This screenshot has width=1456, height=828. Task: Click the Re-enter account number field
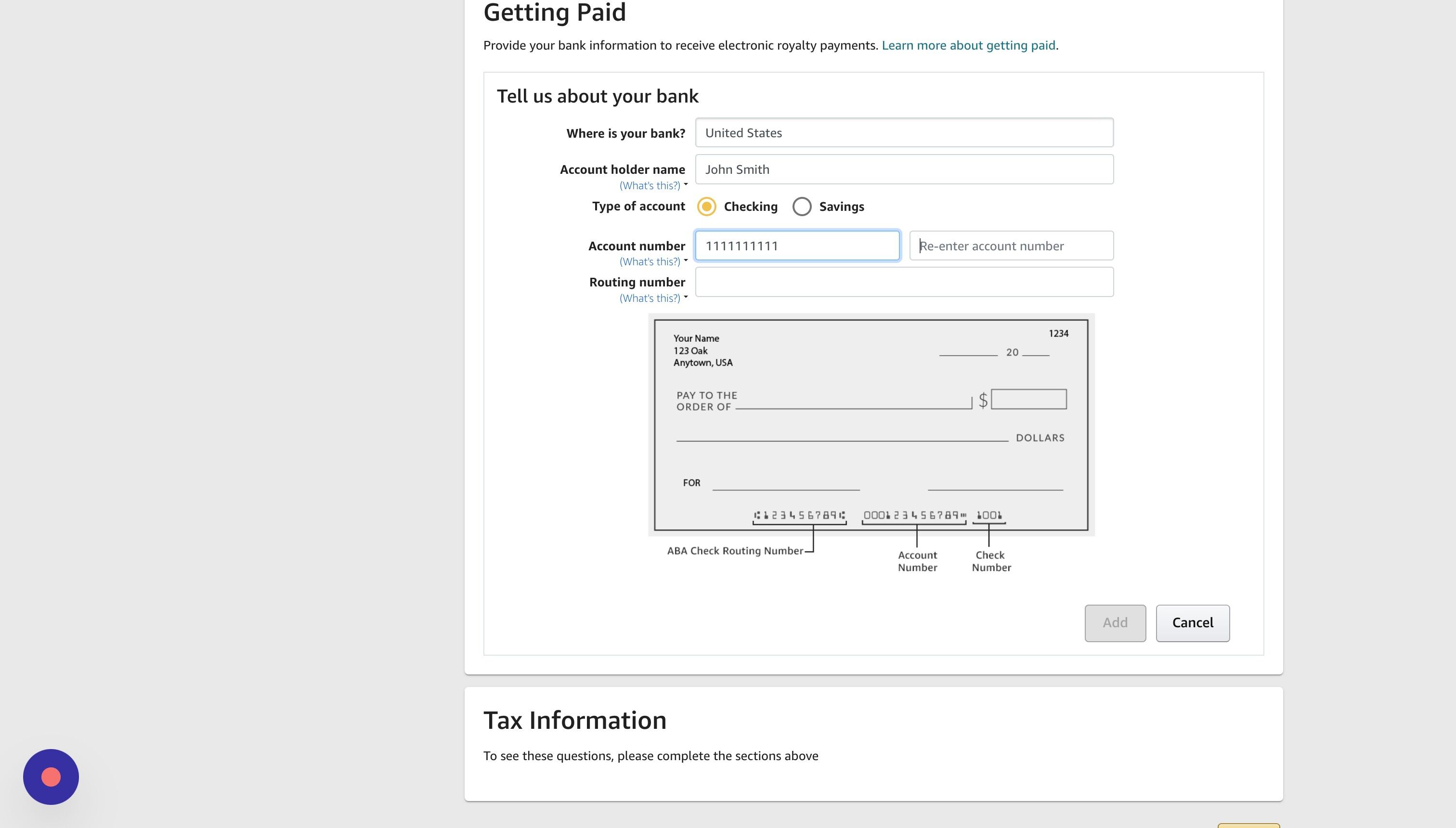pos(1011,246)
